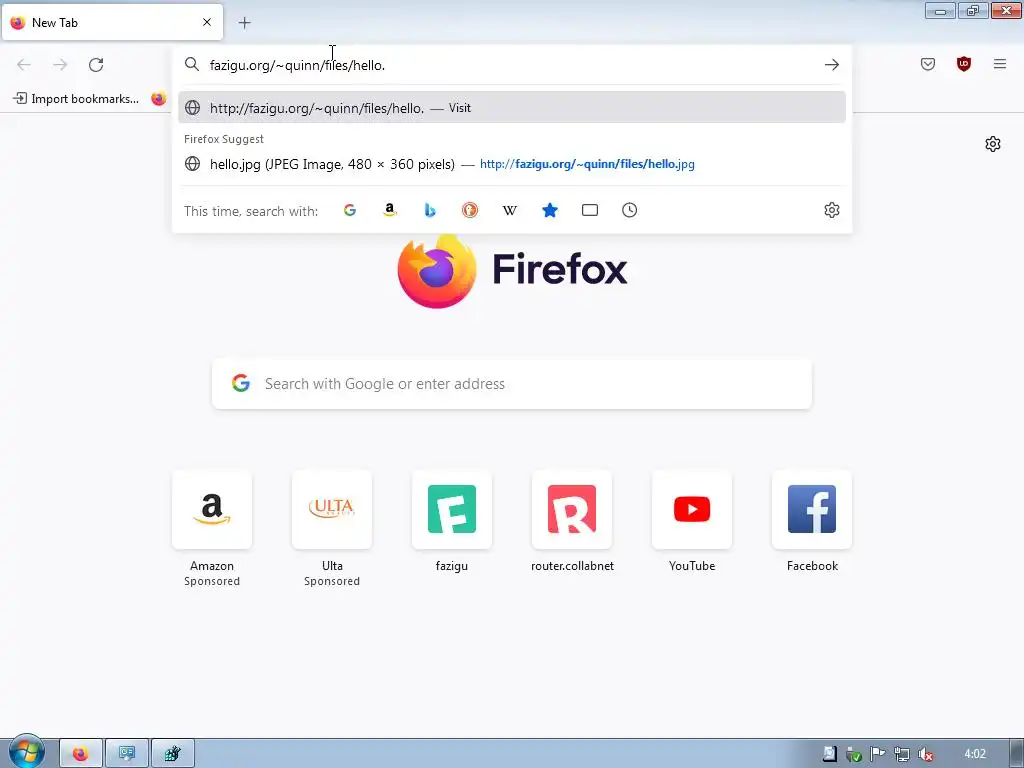Select the New Tab tab

pyautogui.click(x=112, y=22)
